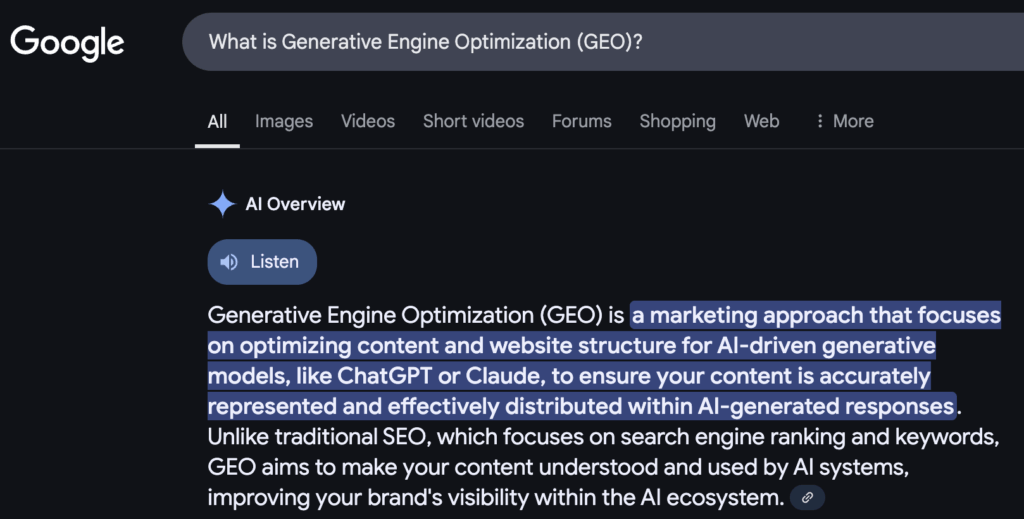Focus the search box with the GEO query

[x=603, y=42]
